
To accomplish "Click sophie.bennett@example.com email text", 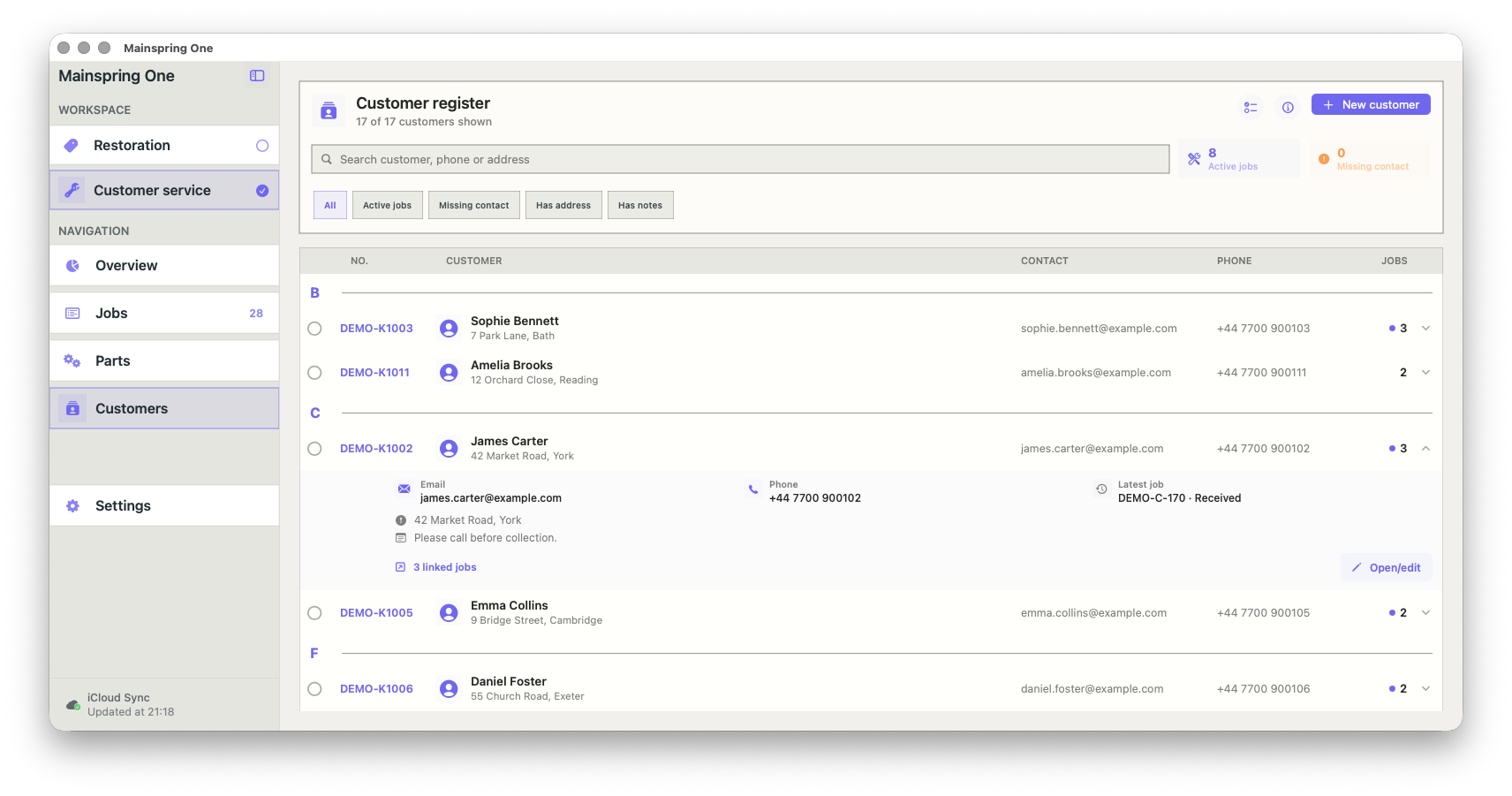I will pos(1099,329).
